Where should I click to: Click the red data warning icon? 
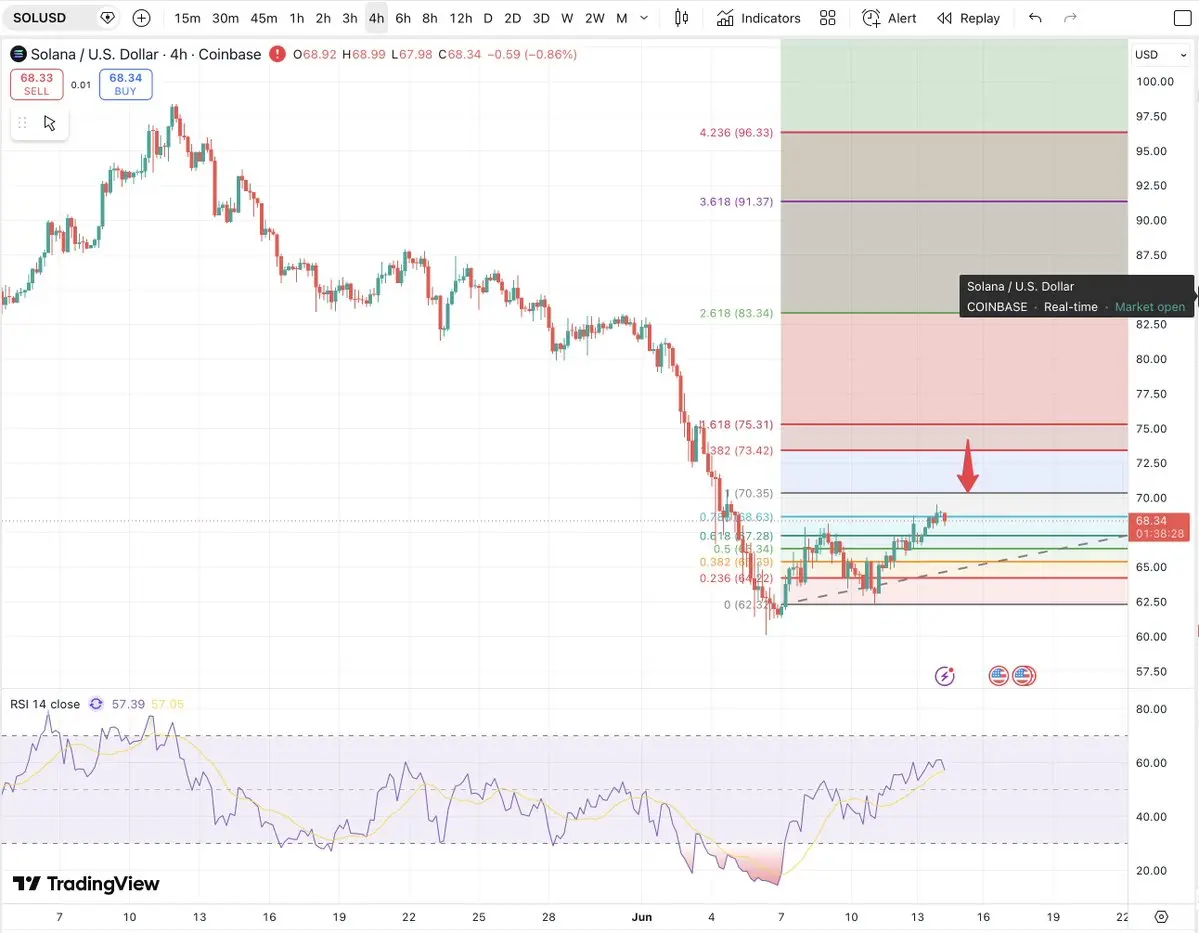pyautogui.click(x=277, y=54)
